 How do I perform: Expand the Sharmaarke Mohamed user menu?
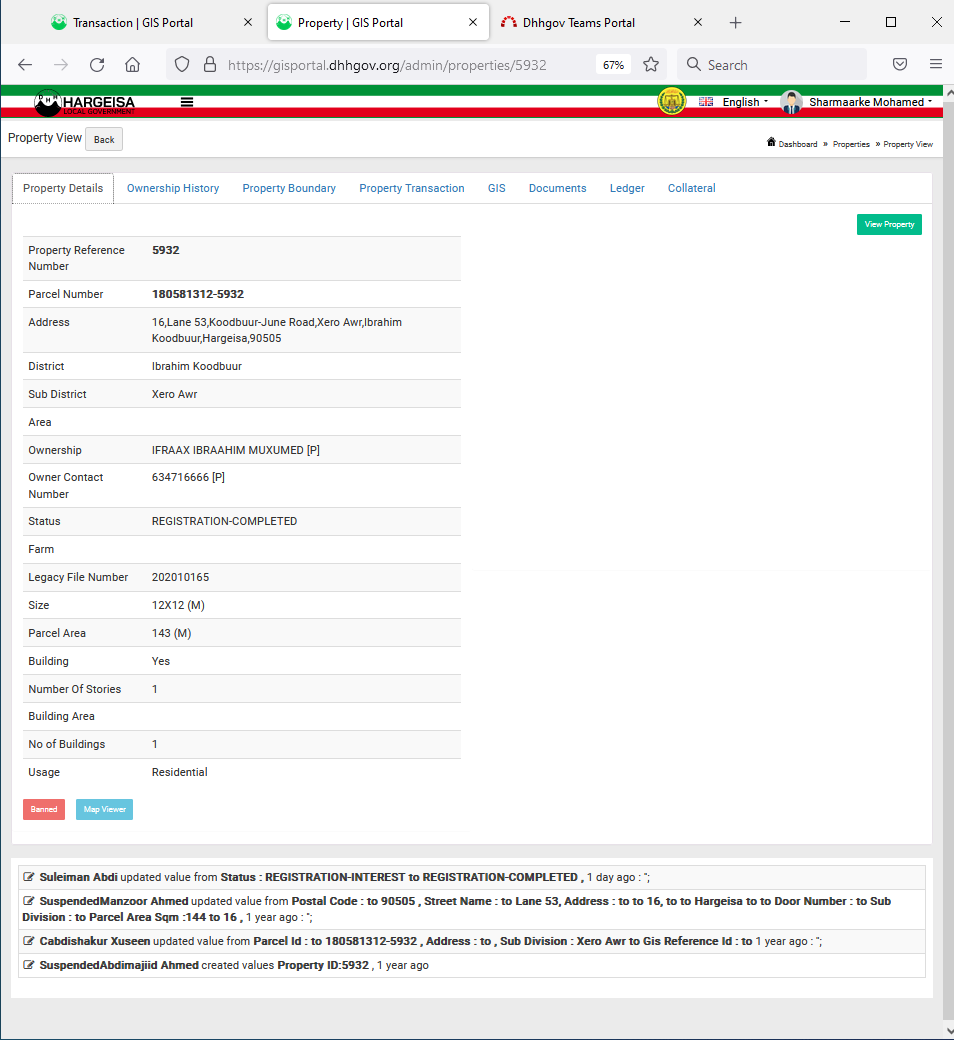coord(870,102)
